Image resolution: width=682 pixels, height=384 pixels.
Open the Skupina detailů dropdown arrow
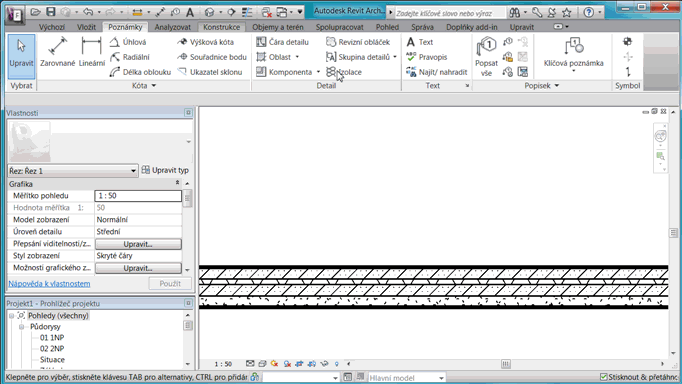click(395, 57)
